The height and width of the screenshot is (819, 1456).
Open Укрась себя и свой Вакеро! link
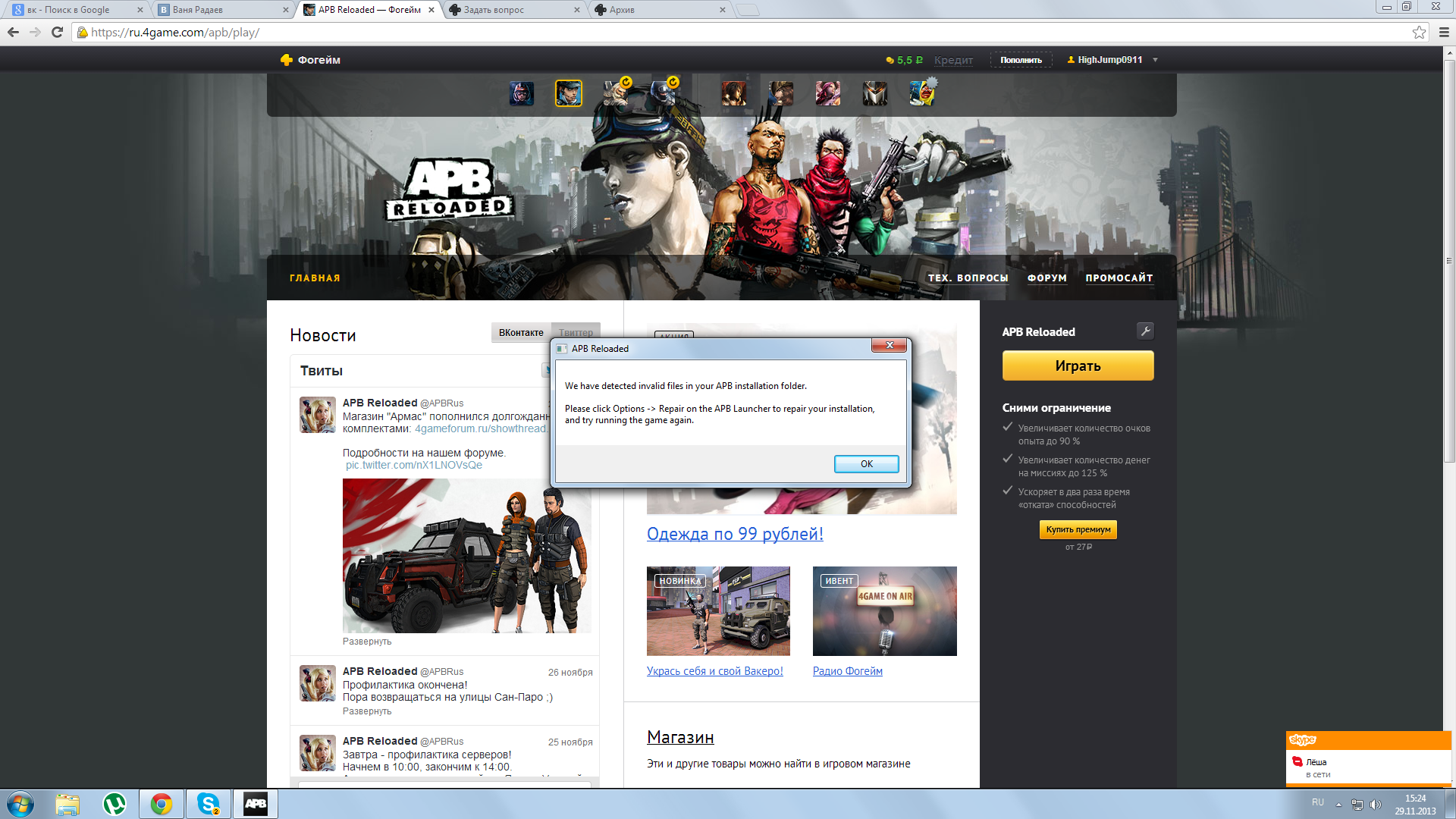click(x=714, y=671)
